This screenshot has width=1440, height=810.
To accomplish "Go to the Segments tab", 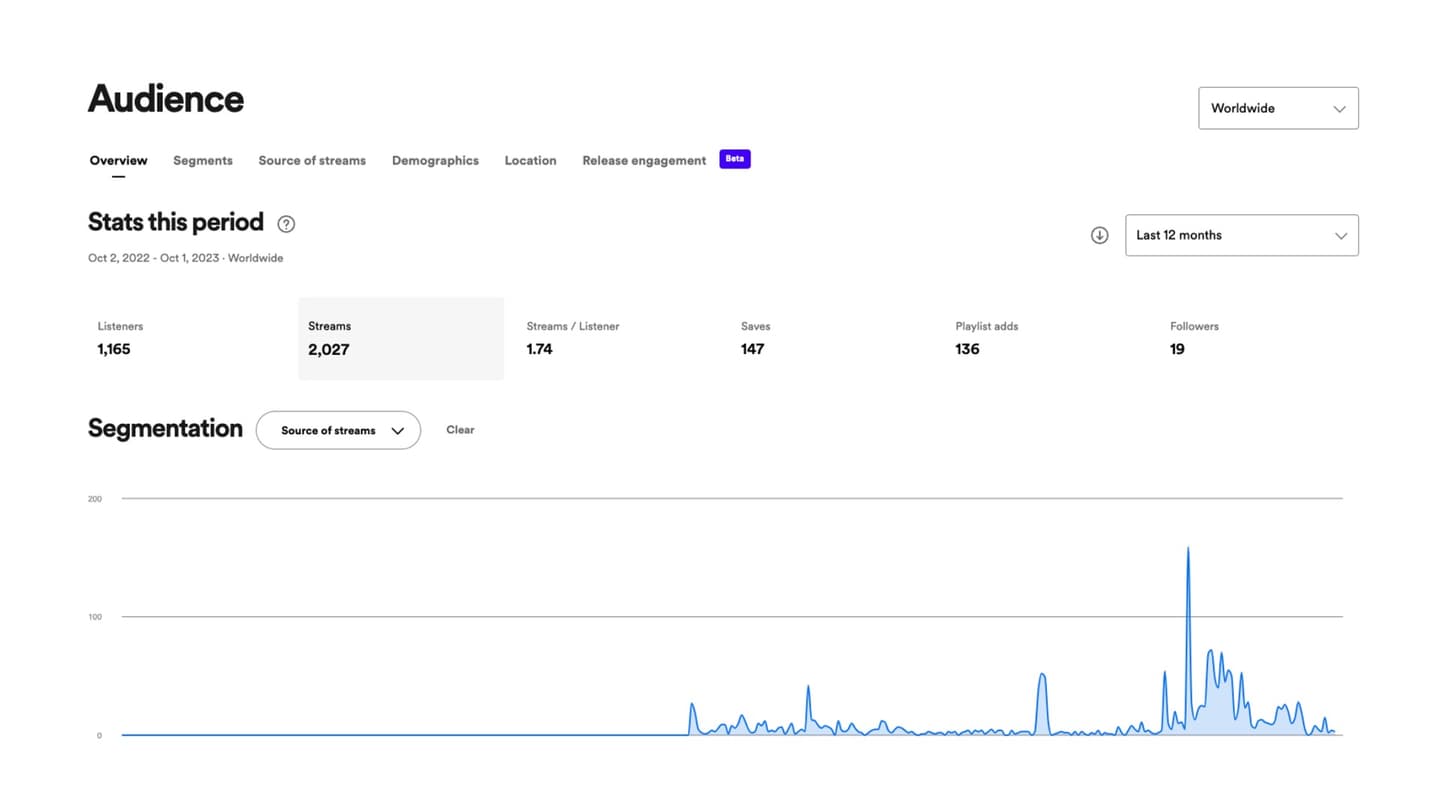I will tap(203, 160).
